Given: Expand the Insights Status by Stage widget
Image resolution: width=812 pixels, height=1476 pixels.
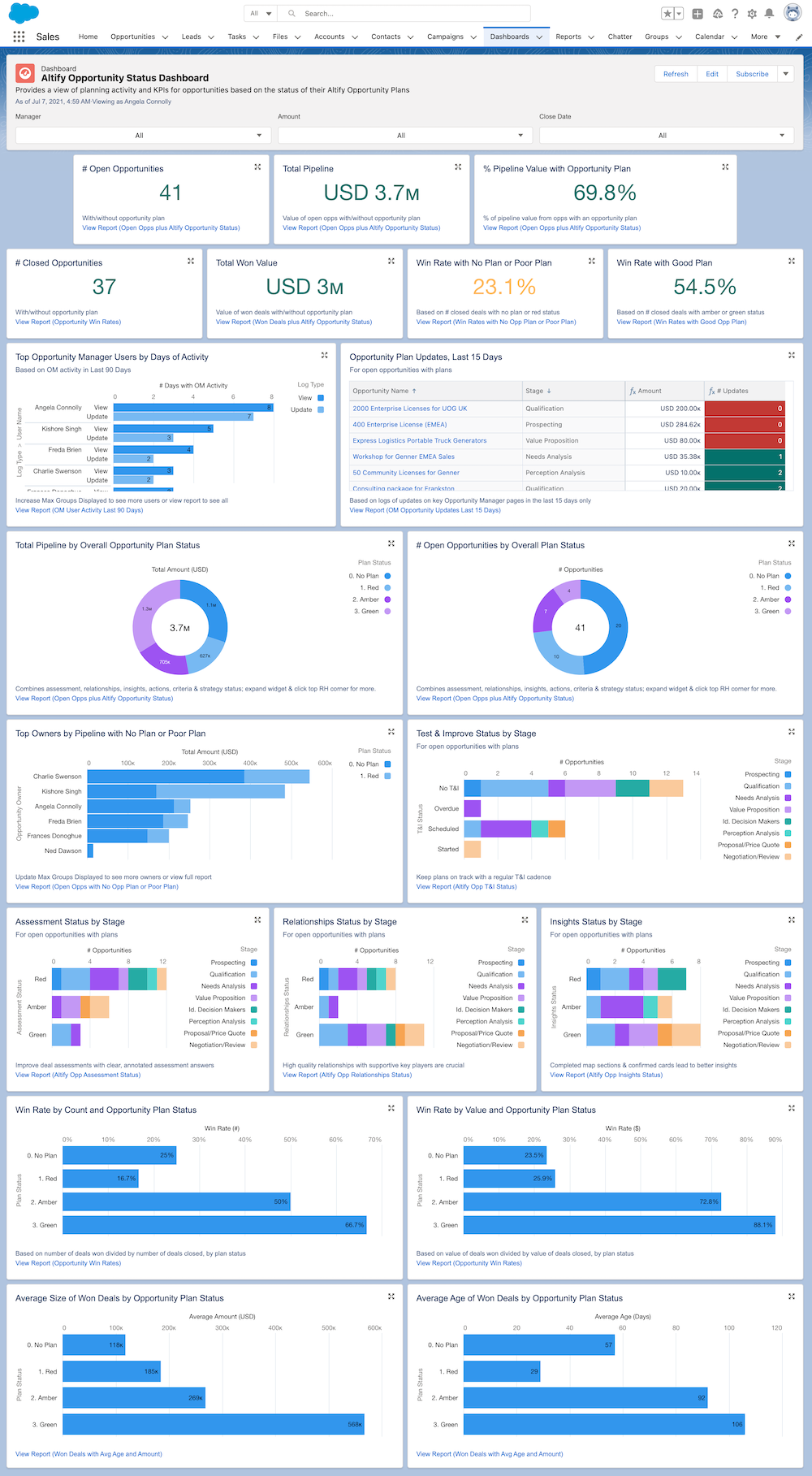Looking at the screenshot, I should [792, 920].
